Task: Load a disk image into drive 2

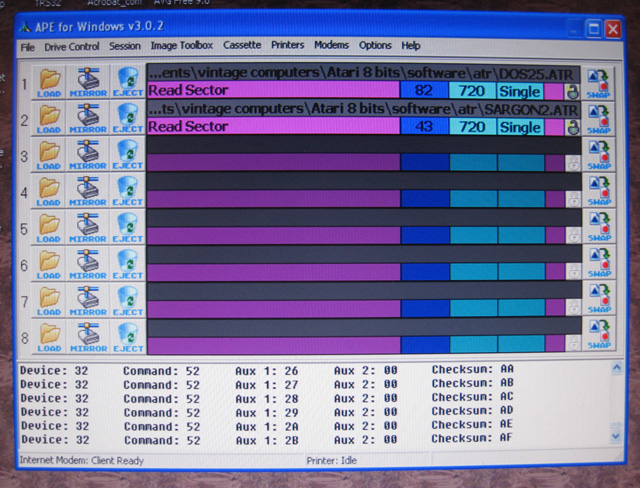Action: [49, 119]
